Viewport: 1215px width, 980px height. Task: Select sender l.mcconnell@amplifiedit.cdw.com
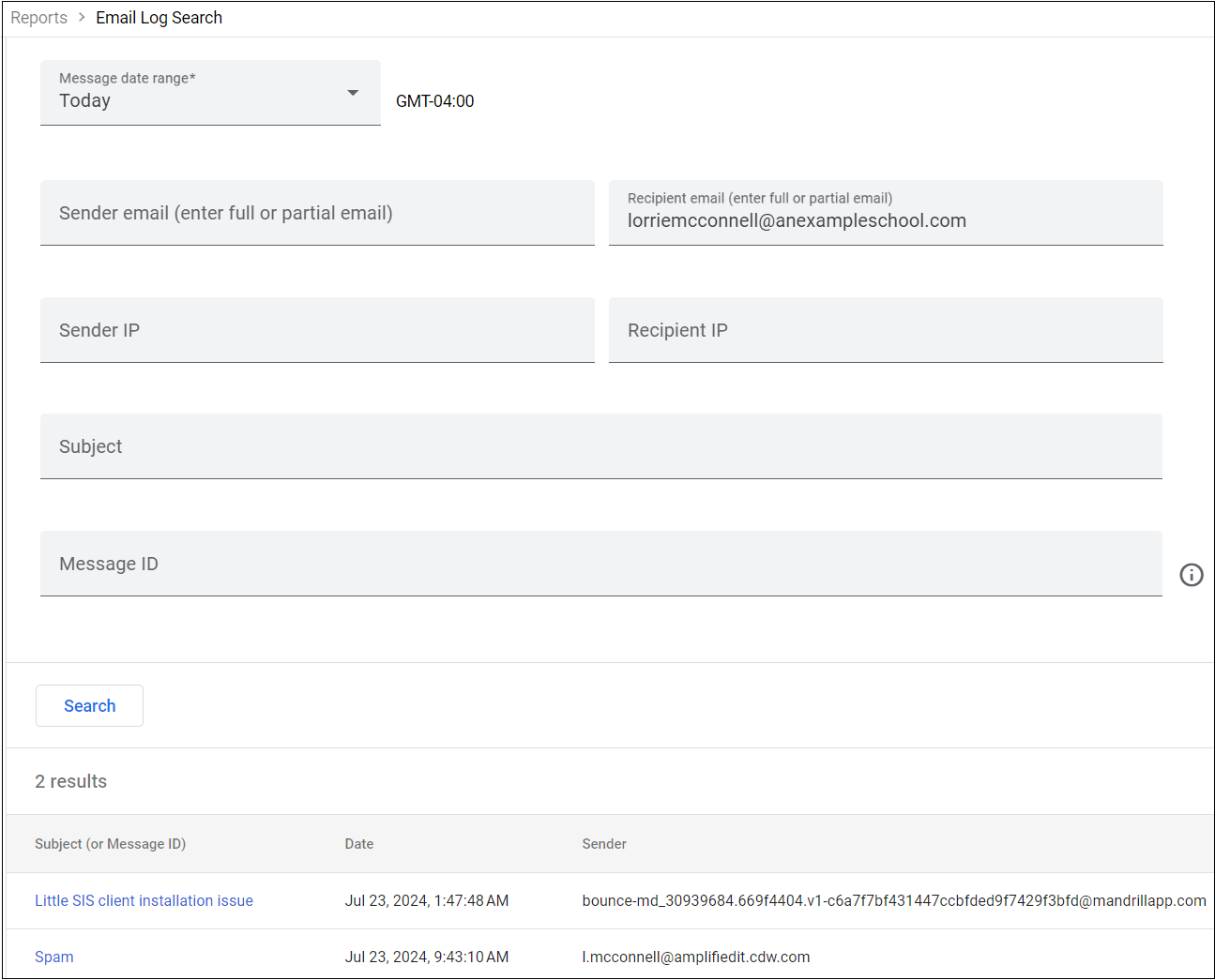696,957
